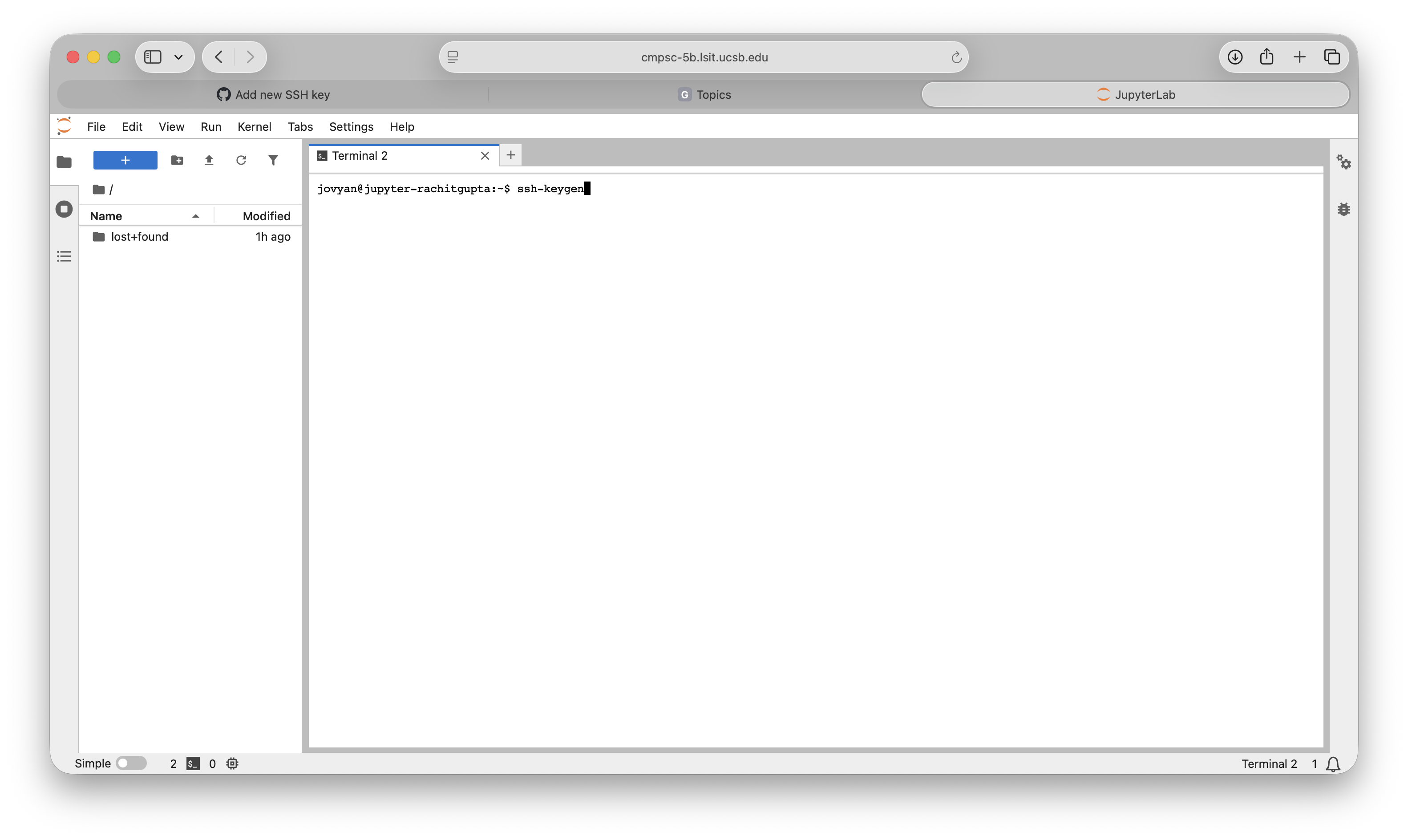Viewport: 1408px width, 840px height.
Task: Refresh the file browser listing
Action: point(241,160)
